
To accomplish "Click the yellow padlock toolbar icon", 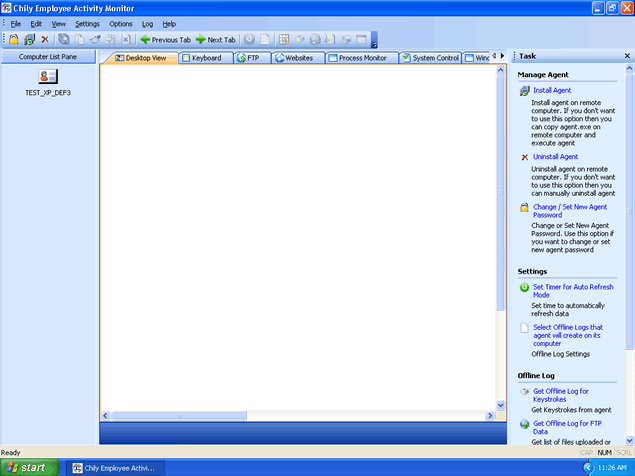I will (x=14, y=39).
